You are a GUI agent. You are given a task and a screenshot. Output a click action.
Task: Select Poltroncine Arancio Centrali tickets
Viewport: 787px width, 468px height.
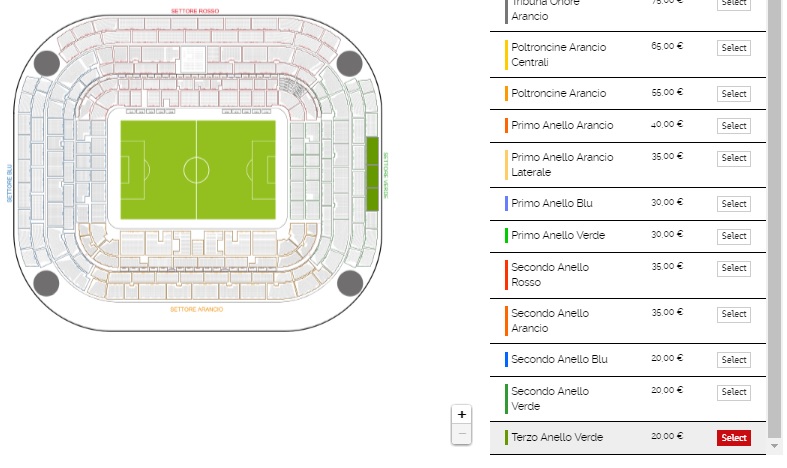point(733,48)
